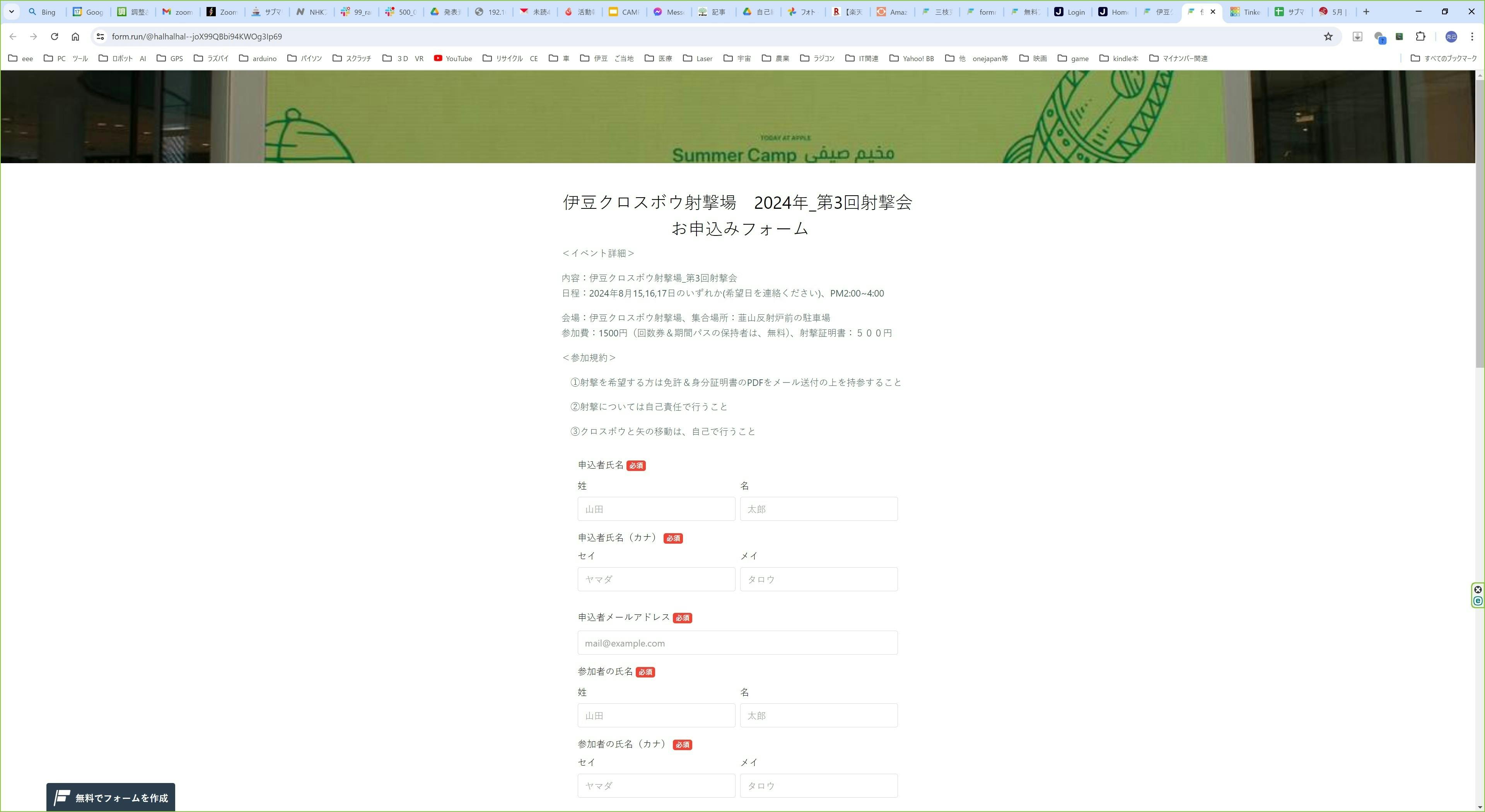1485x812 pixels.
Task: Switch to the Bing tab
Action: tap(43, 12)
